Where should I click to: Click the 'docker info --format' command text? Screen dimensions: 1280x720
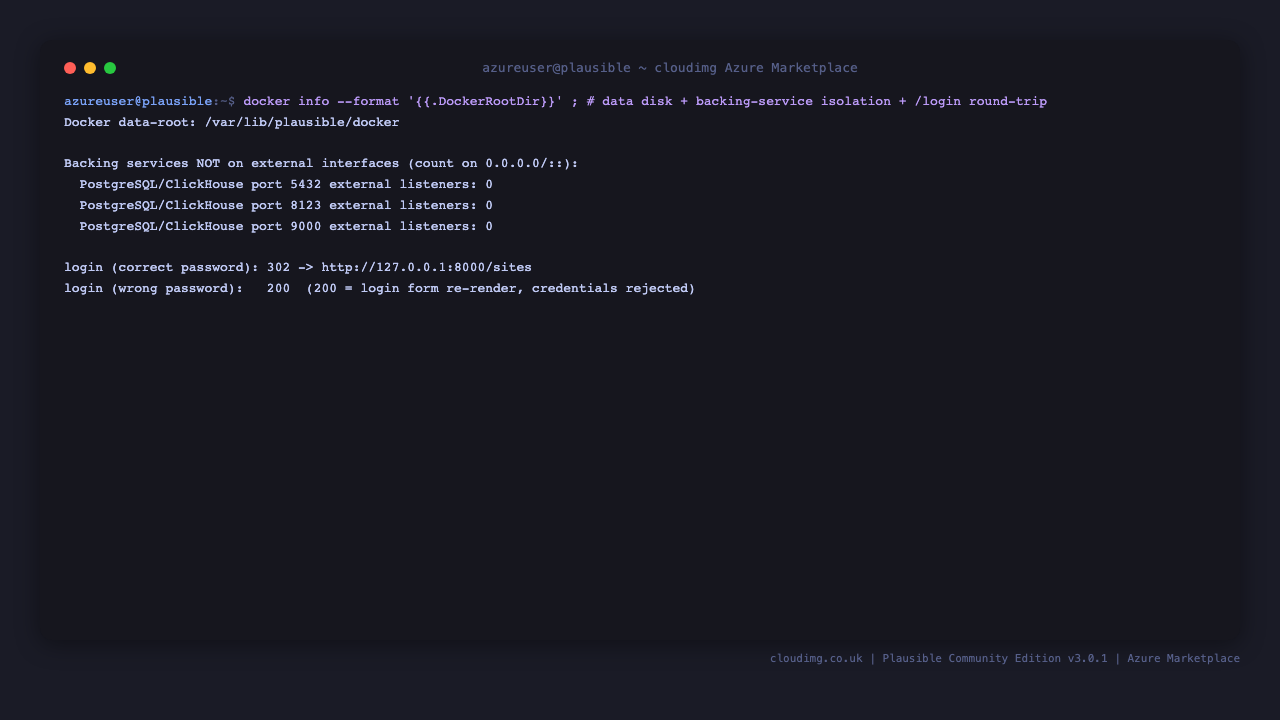click(x=321, y=101)
